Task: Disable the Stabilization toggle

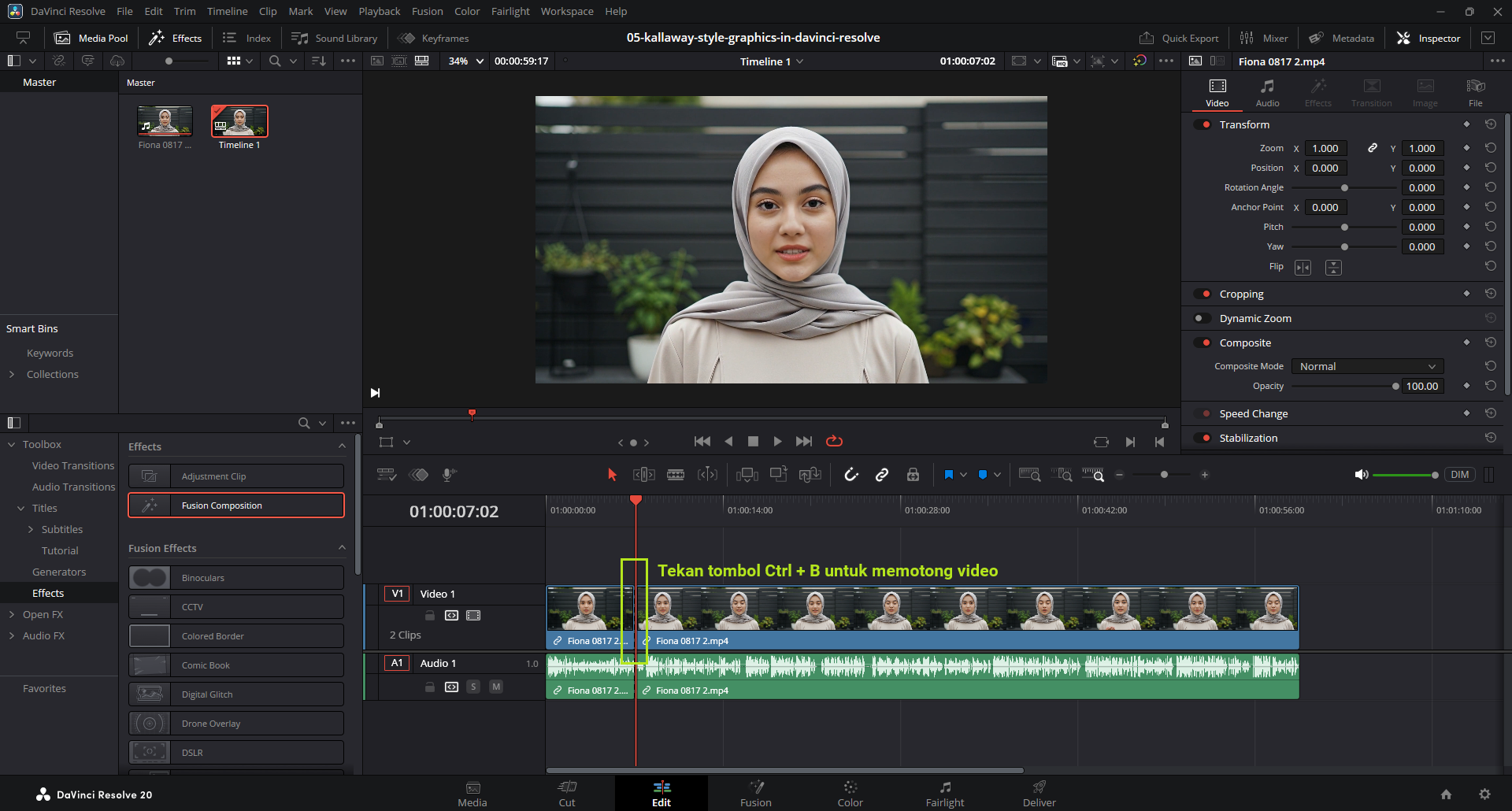Action: 1202,439
